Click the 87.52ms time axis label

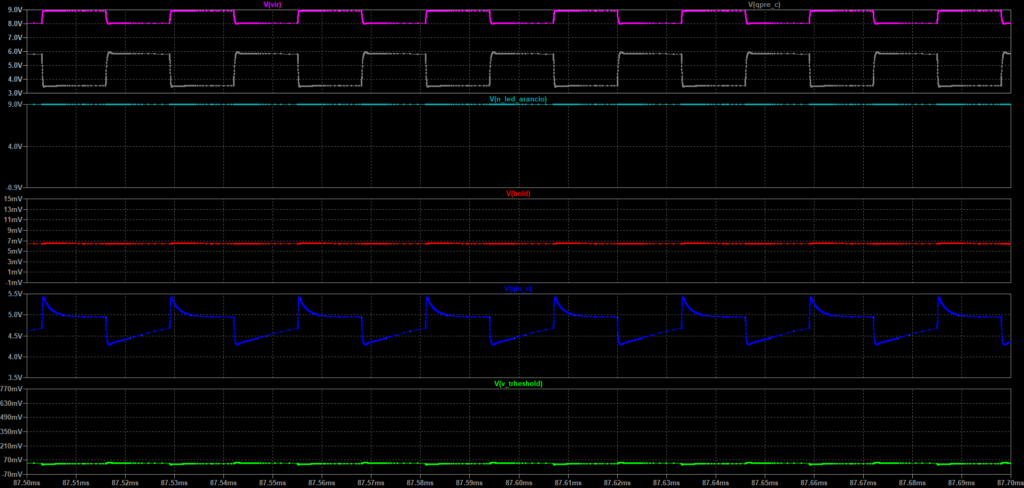125,483
